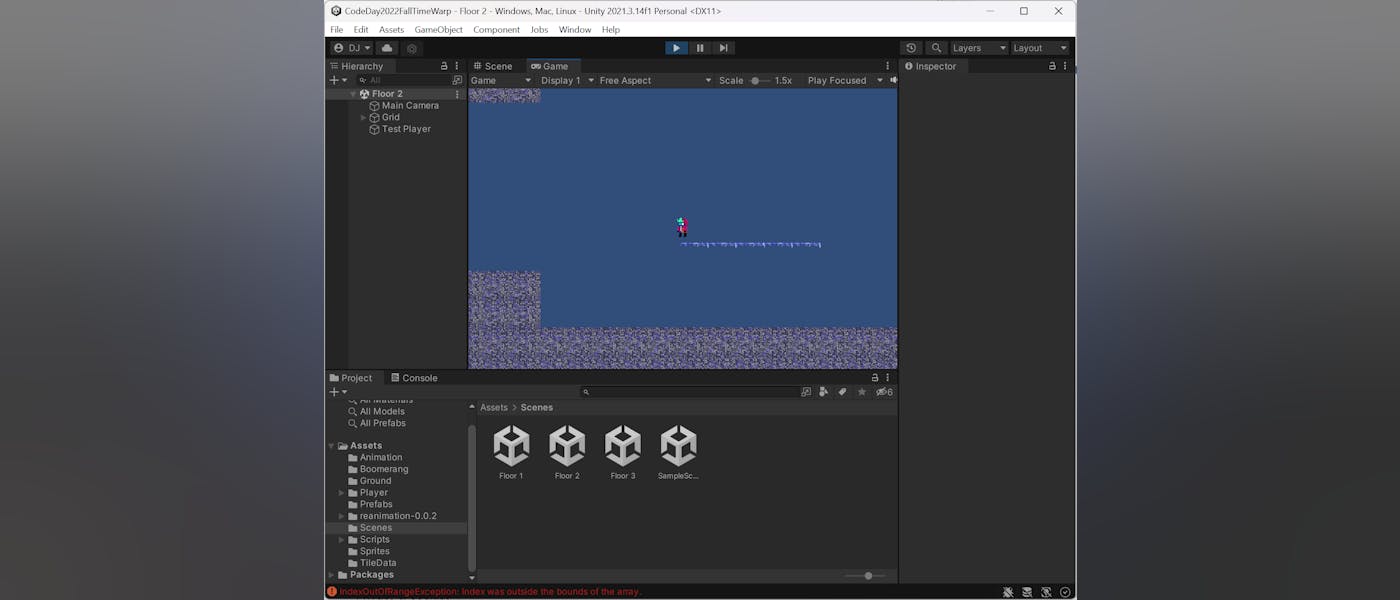Open the Unity cloud services icon
Viewport: 1400px width, 600px height.
(387, 48)
